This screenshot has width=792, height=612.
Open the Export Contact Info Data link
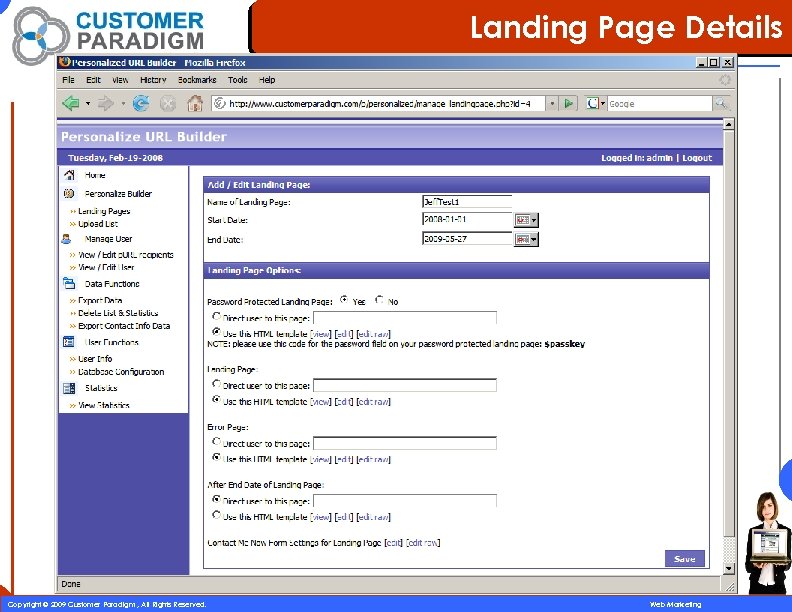pos(124,326)
